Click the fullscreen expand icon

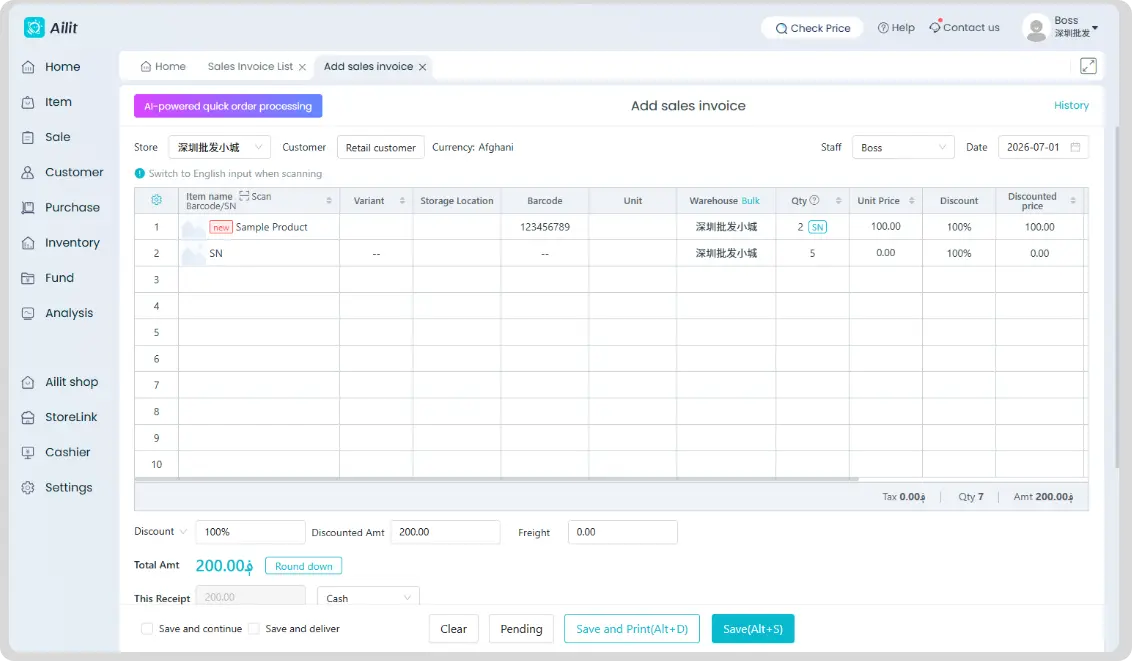point(1088,66)
